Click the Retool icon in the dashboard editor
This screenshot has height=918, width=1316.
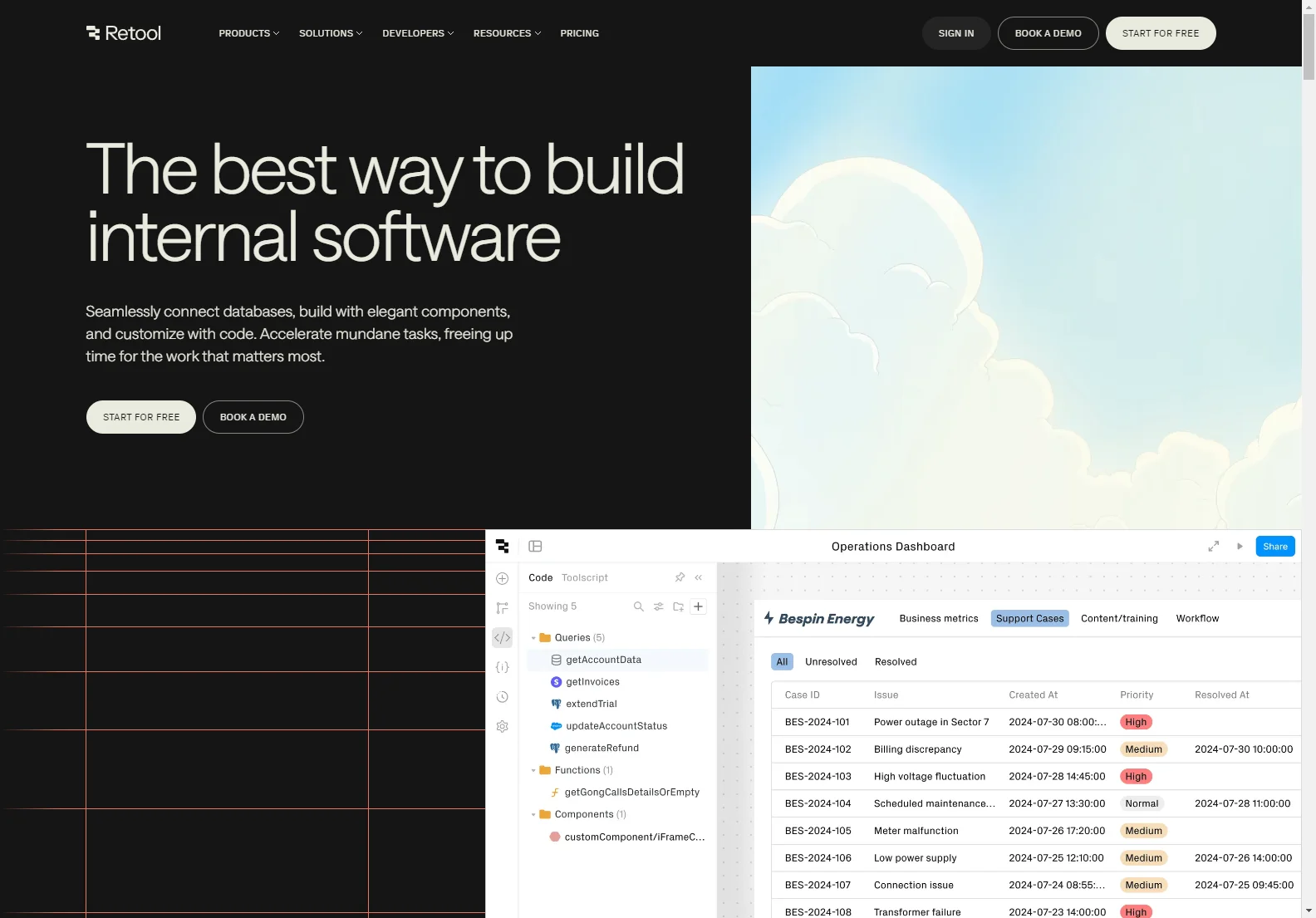502,546
